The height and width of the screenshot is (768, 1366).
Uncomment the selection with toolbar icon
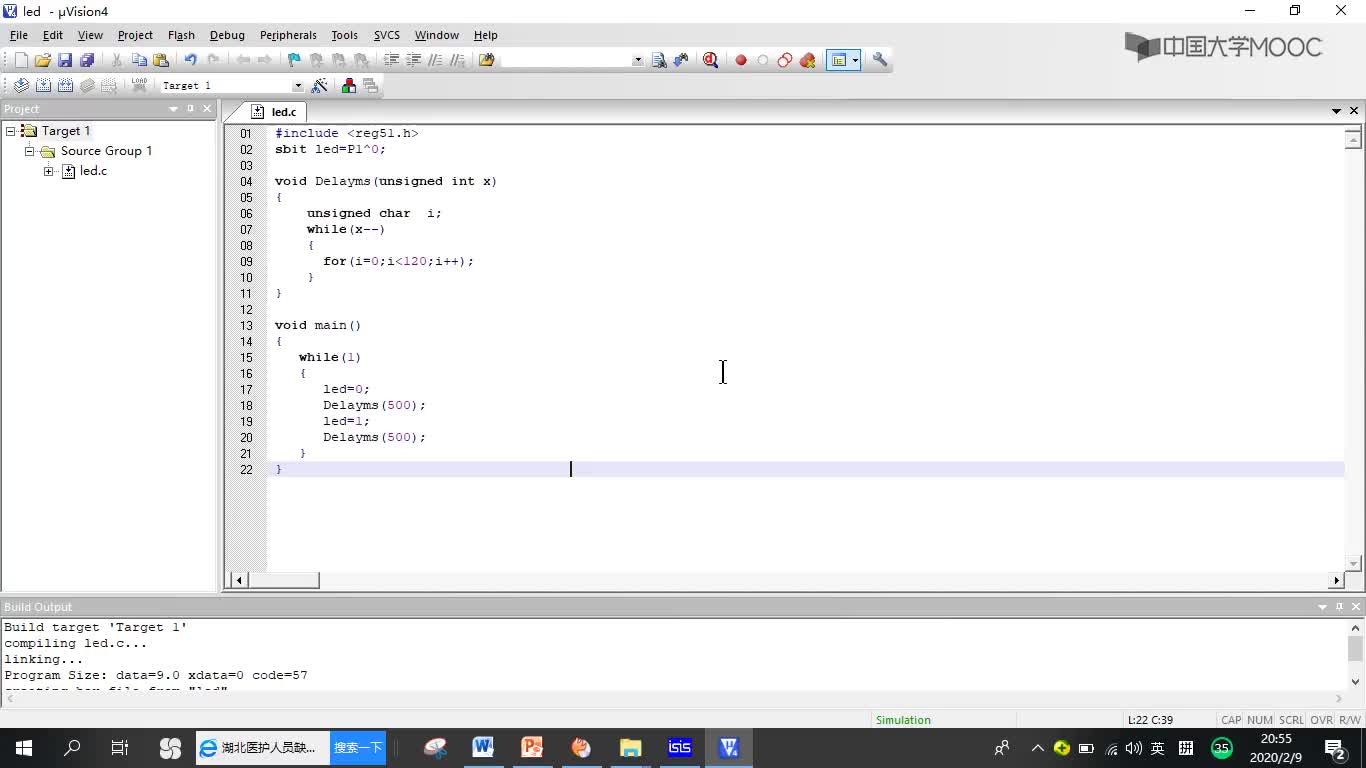[457, 60]
